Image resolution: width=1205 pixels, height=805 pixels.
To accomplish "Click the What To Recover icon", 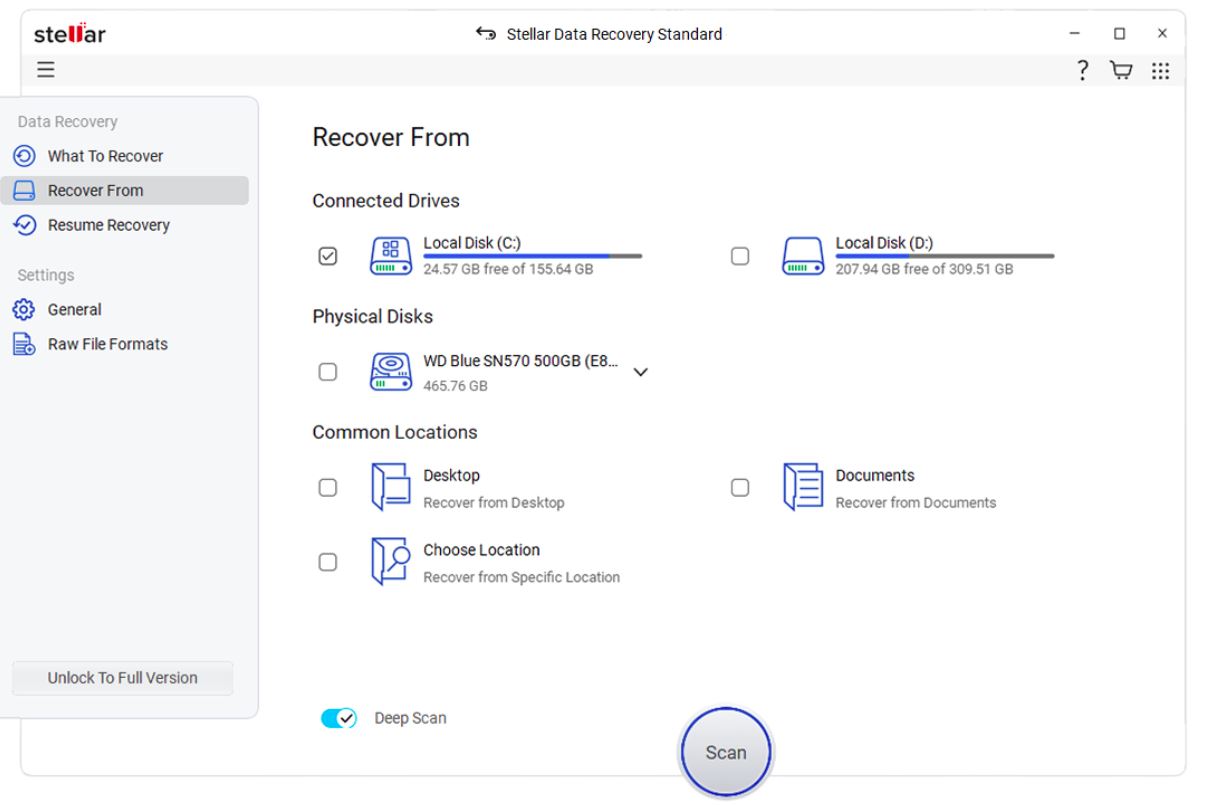I will click(24, 156).
